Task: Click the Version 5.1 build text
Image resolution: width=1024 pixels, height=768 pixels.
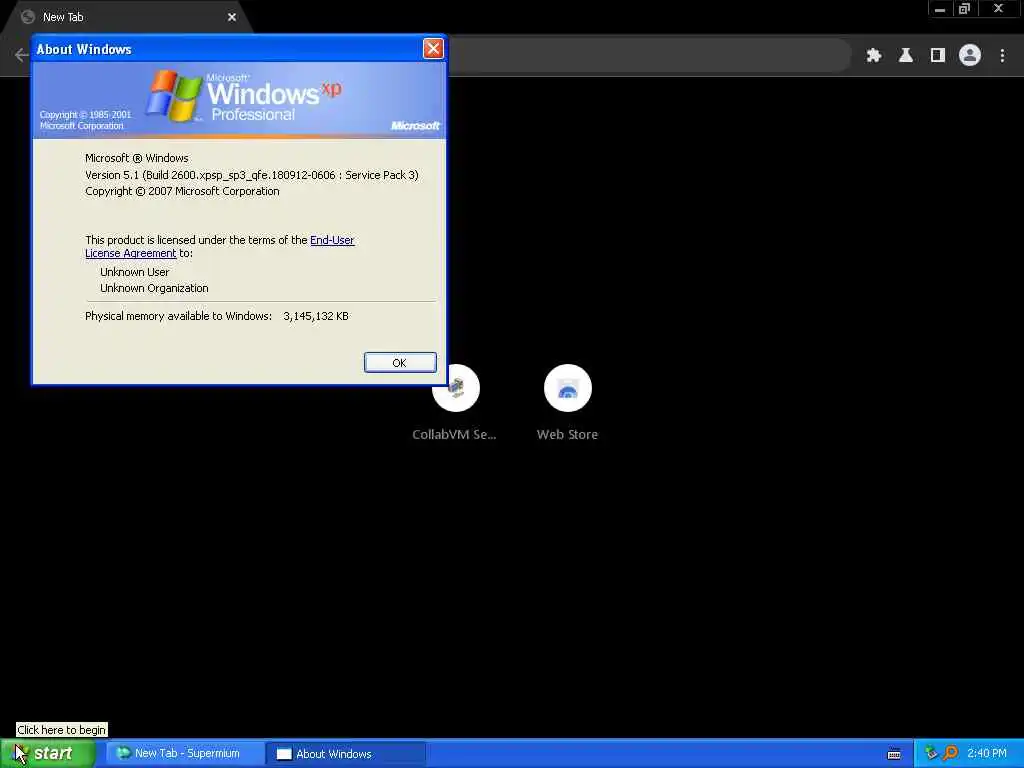Action: [x=251, y=175]
